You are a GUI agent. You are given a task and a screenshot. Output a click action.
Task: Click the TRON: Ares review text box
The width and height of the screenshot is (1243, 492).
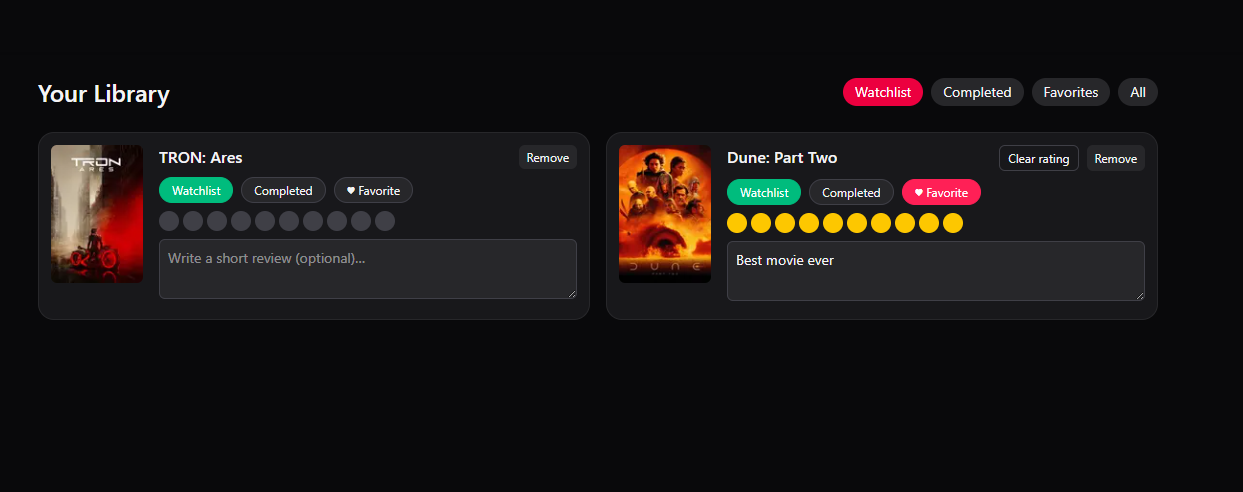367,268
